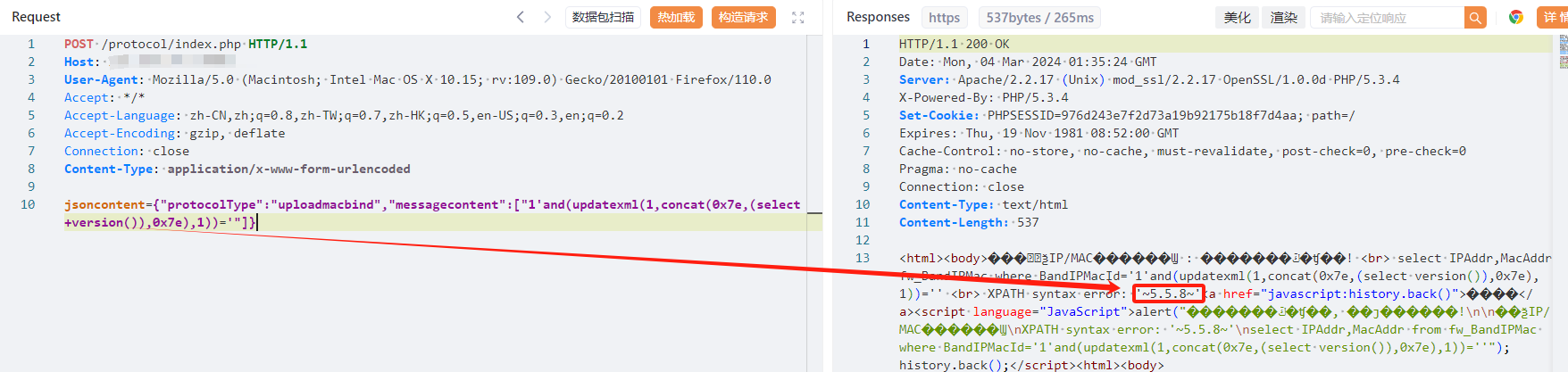Expand the Request panel to fullscreen
The width and height of the screenshot is (1568, 372).
tap(798, 17)
